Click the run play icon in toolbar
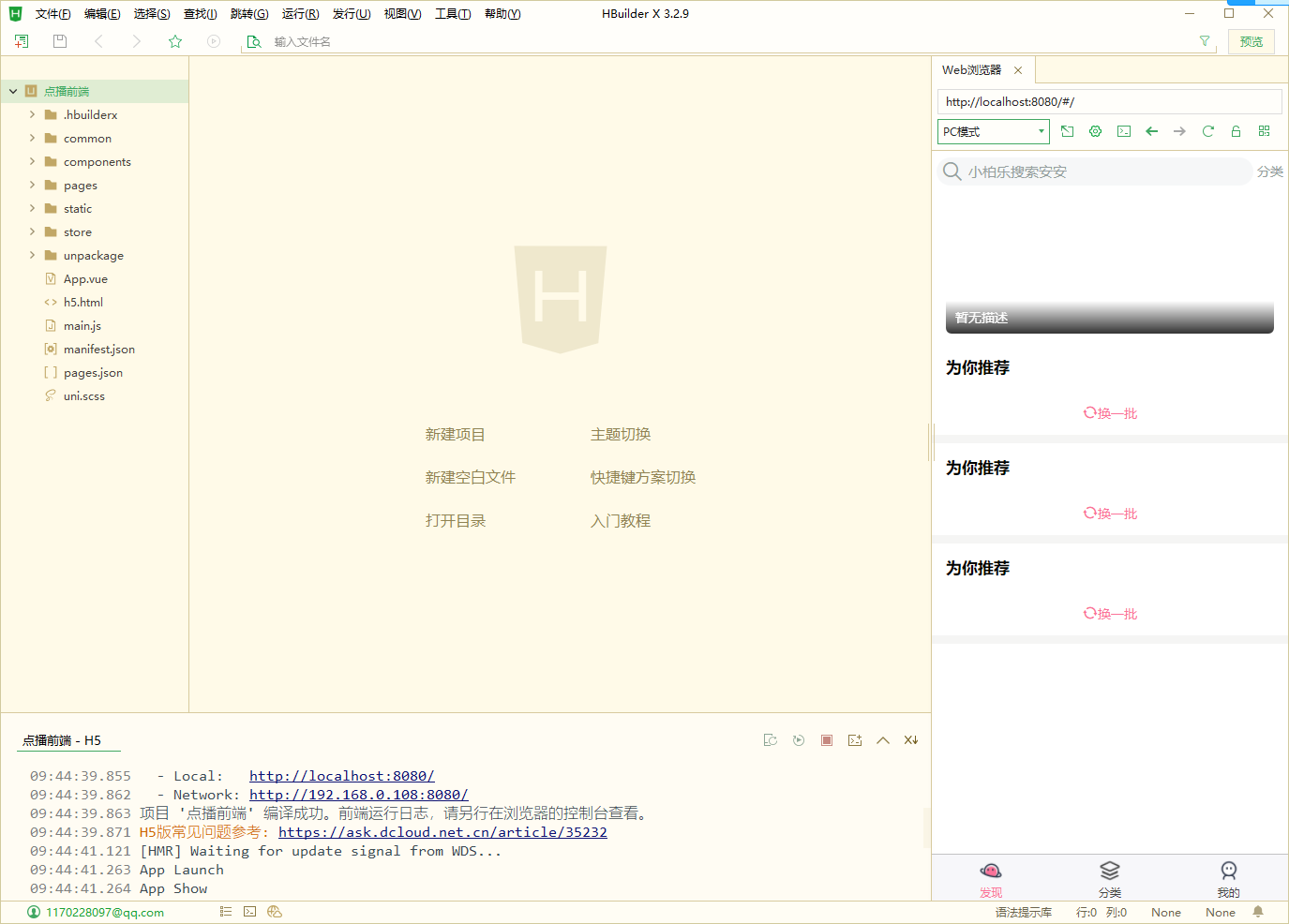 pos(214,41)
